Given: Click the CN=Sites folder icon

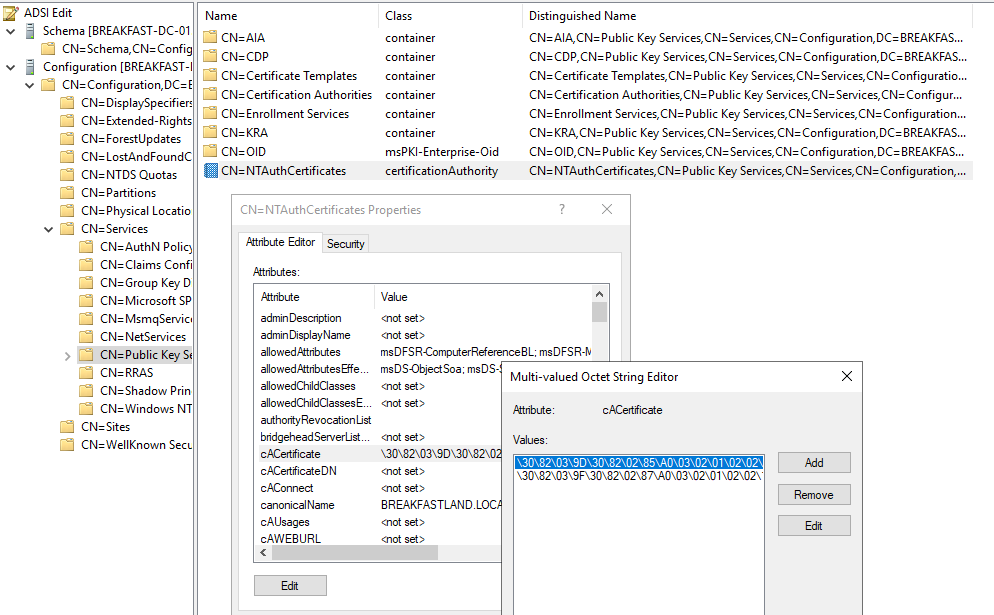Looking at the screenshot, I should click(67, 426).
